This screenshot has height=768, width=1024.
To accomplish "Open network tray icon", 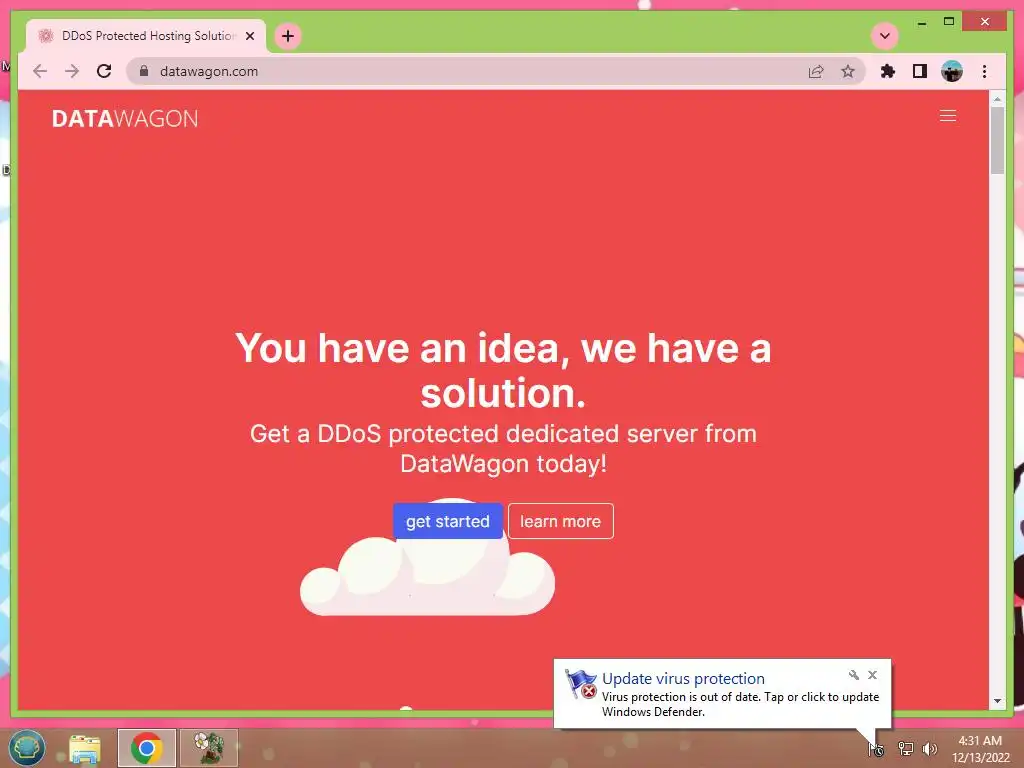I will tap(905, 749).
